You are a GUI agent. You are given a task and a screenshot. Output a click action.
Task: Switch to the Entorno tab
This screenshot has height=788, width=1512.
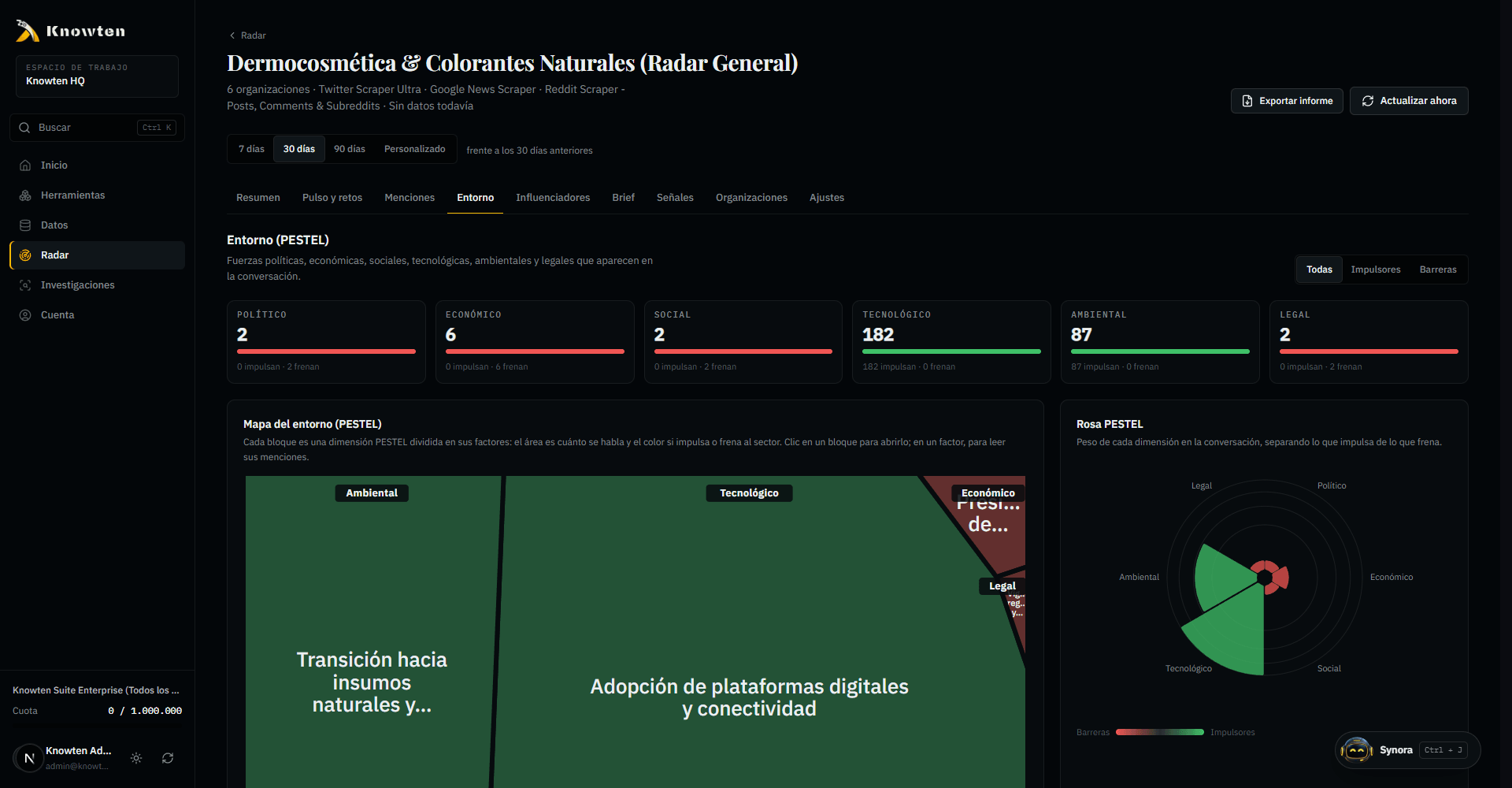(x=476, y=198)
